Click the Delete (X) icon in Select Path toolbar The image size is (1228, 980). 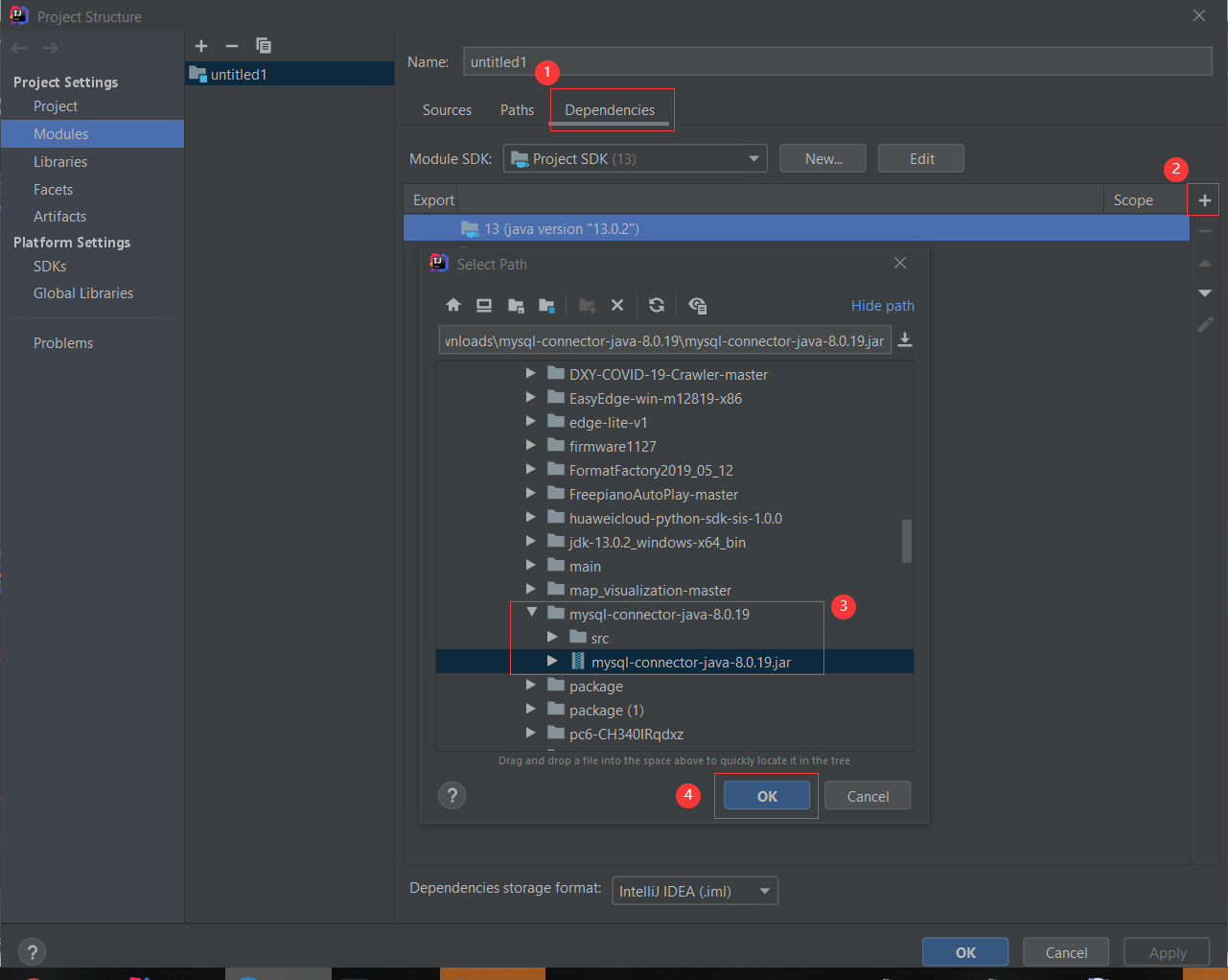pyautogui.click(x=617, y=305)
